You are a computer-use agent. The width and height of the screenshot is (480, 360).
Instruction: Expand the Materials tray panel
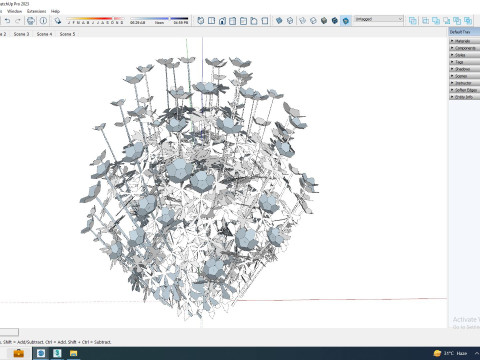coord(465,41)
